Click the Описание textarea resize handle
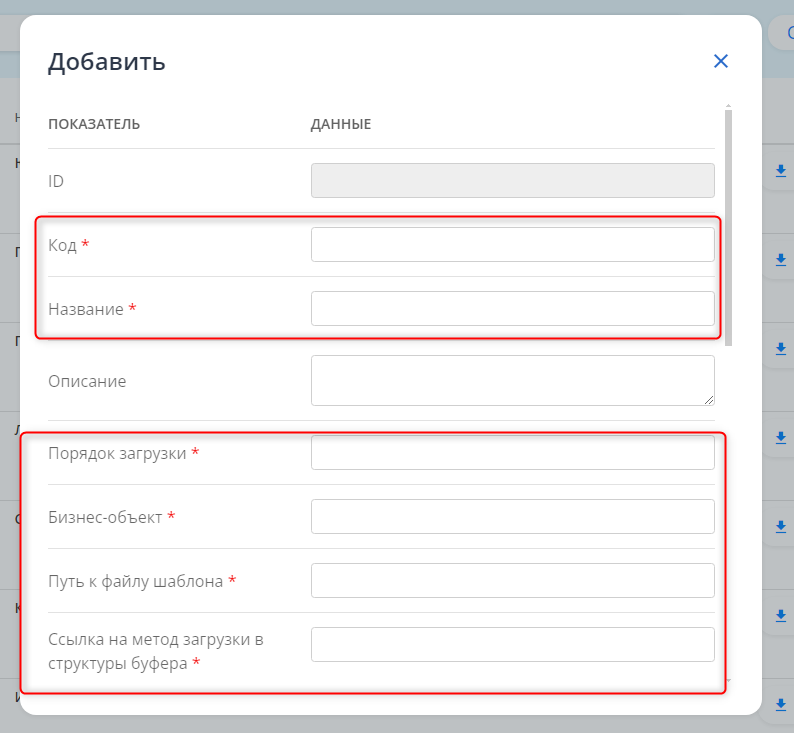This screenshot has height=733, width=794. pos(709,399)
